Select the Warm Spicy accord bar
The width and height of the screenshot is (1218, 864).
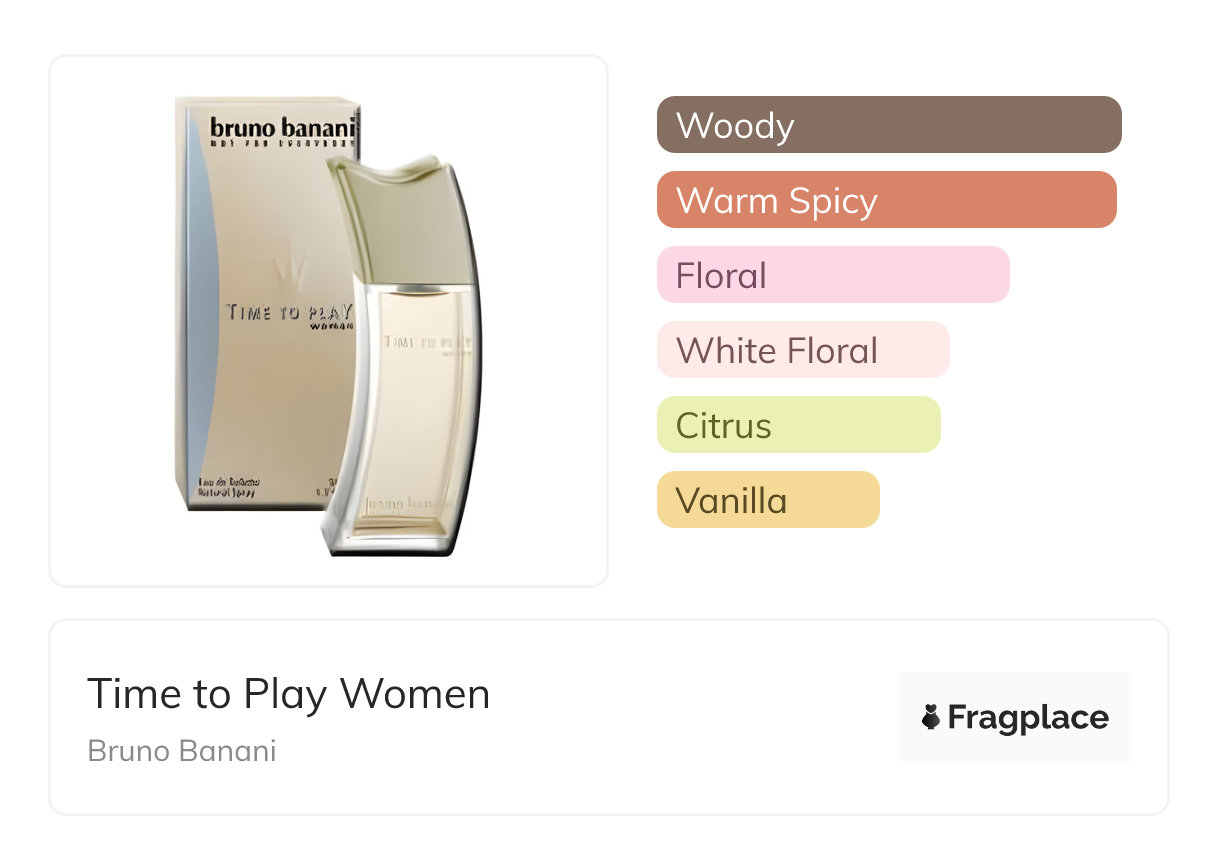(886, 200)
